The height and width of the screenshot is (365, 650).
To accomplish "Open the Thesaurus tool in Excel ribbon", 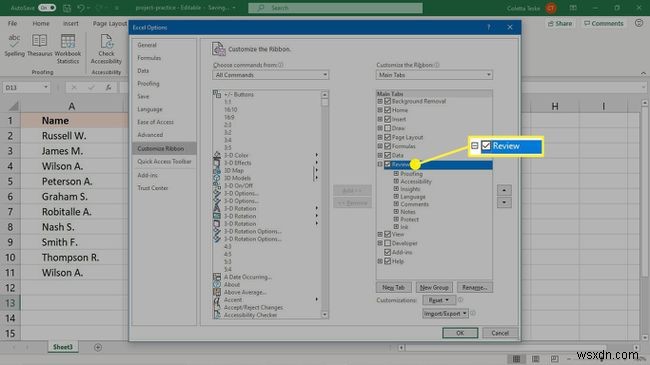I will [39, 45].
